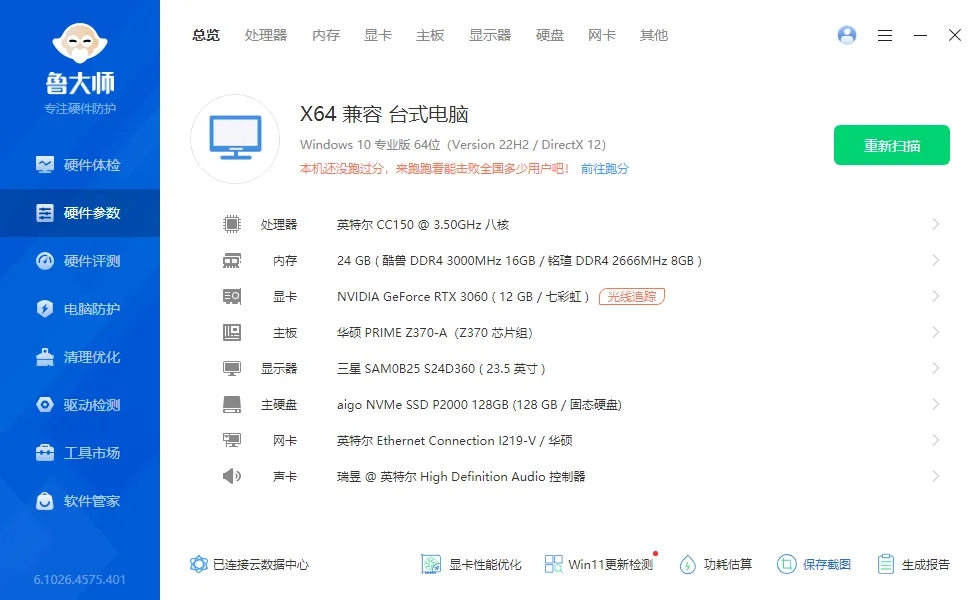Open 硬件体检 hardware checkup icon
Screen dimensions: 980x600
tap(45, 165)
